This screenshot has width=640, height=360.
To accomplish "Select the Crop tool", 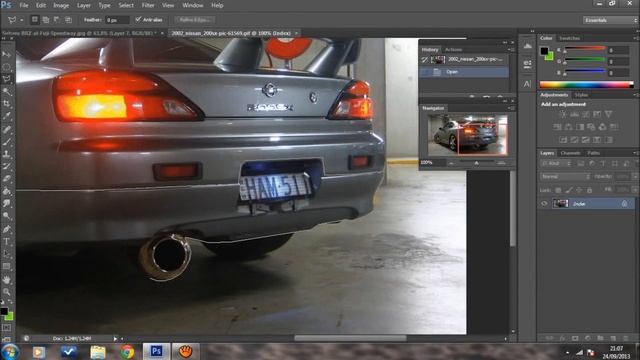I will coord(7,104).
